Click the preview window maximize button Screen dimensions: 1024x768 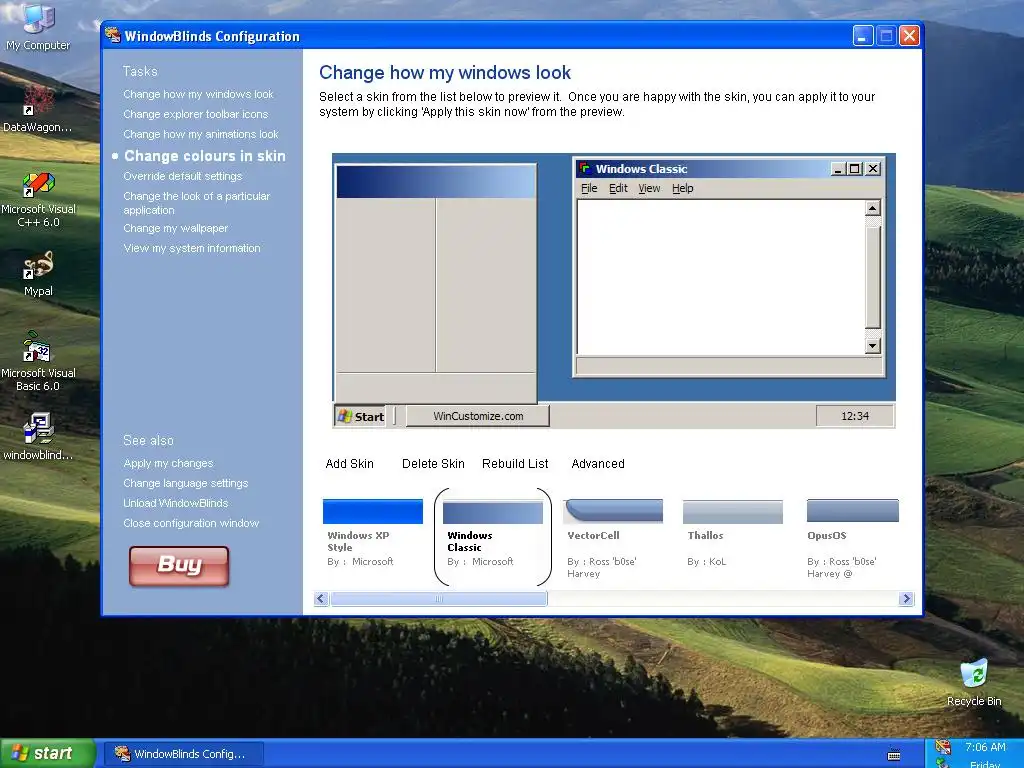point(855,168)
